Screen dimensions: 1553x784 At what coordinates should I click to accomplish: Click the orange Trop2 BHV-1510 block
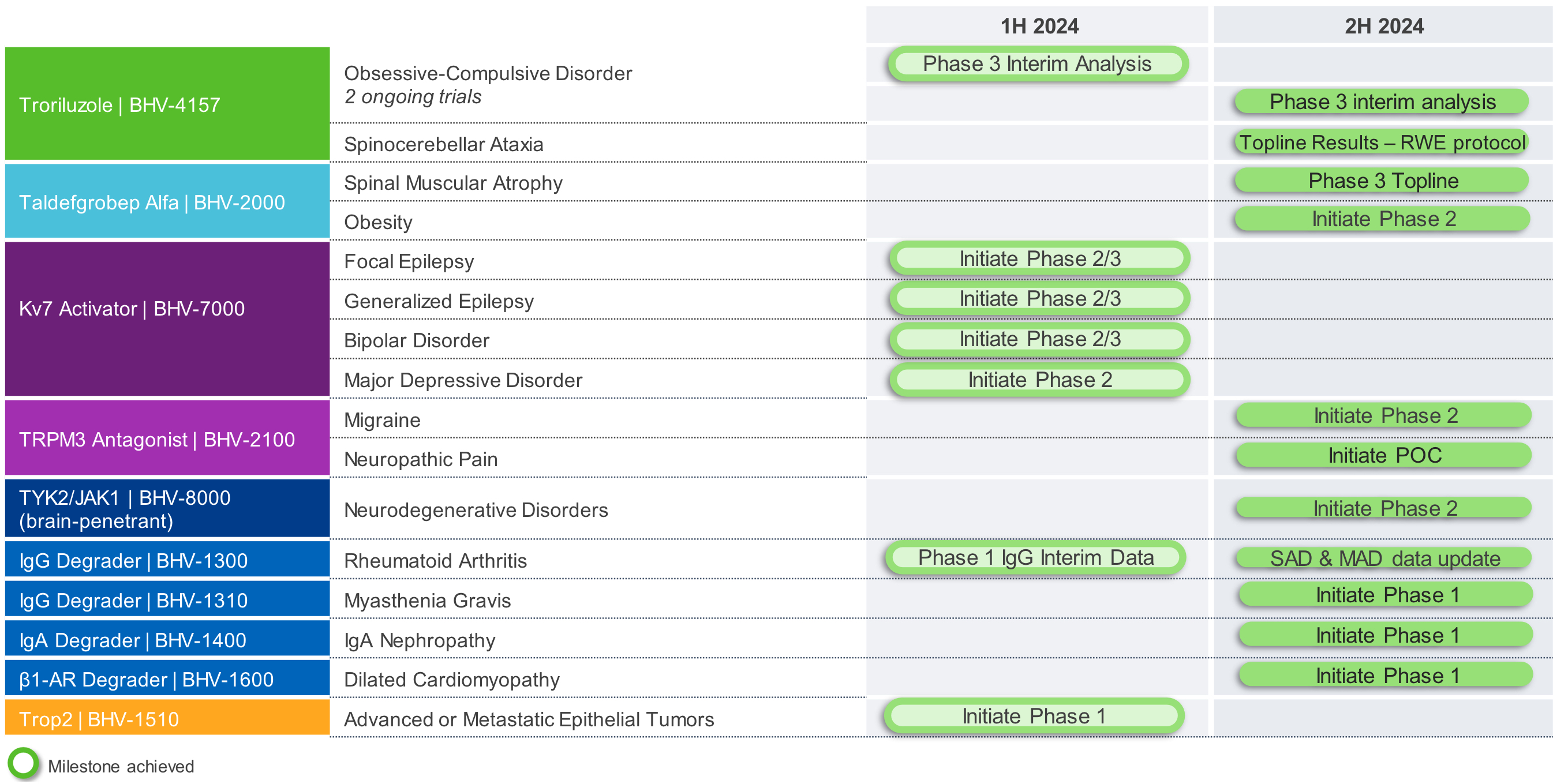(x=167, y=719)
